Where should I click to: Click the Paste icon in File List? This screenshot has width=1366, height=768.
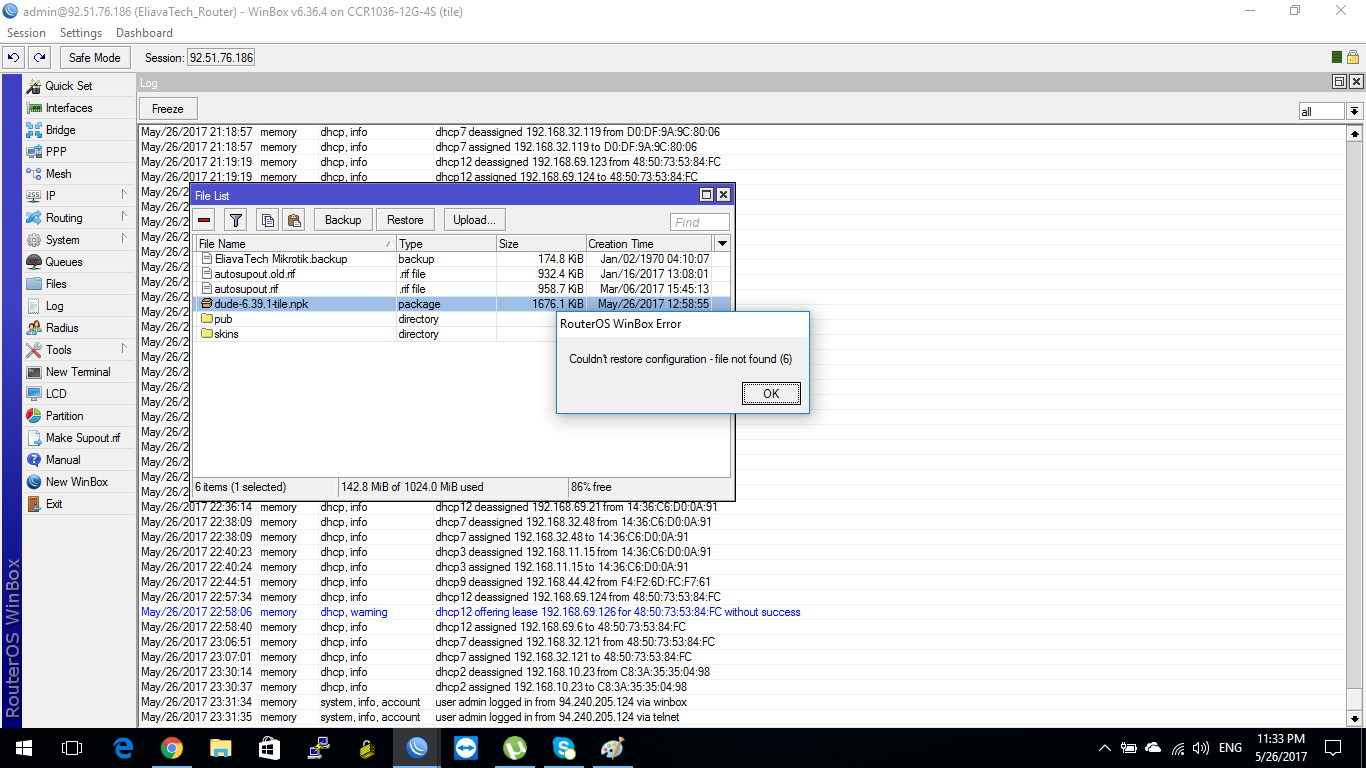pos(293,220)
